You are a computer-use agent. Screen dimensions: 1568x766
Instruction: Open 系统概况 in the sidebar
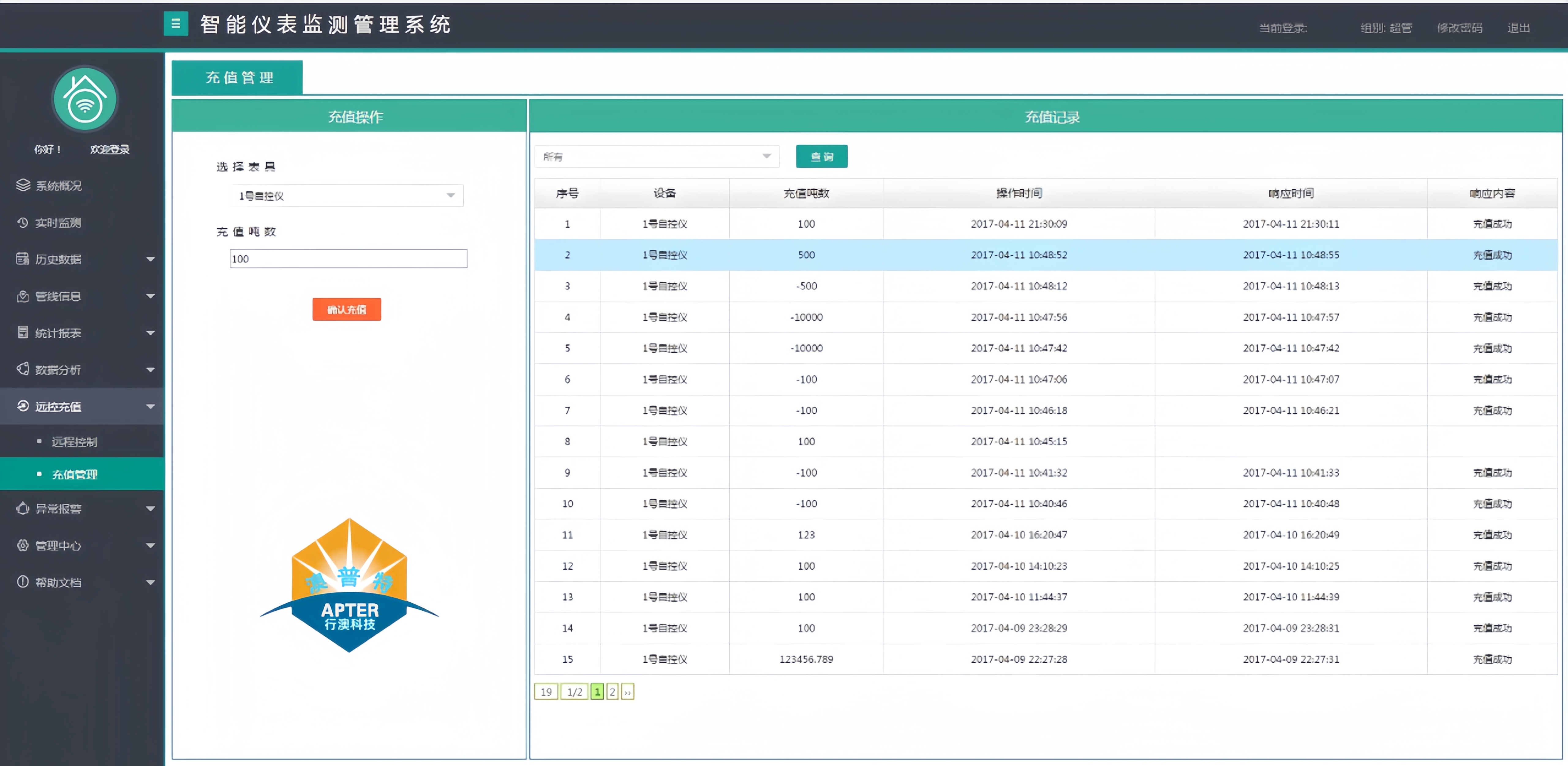click(x=82, y=185)
